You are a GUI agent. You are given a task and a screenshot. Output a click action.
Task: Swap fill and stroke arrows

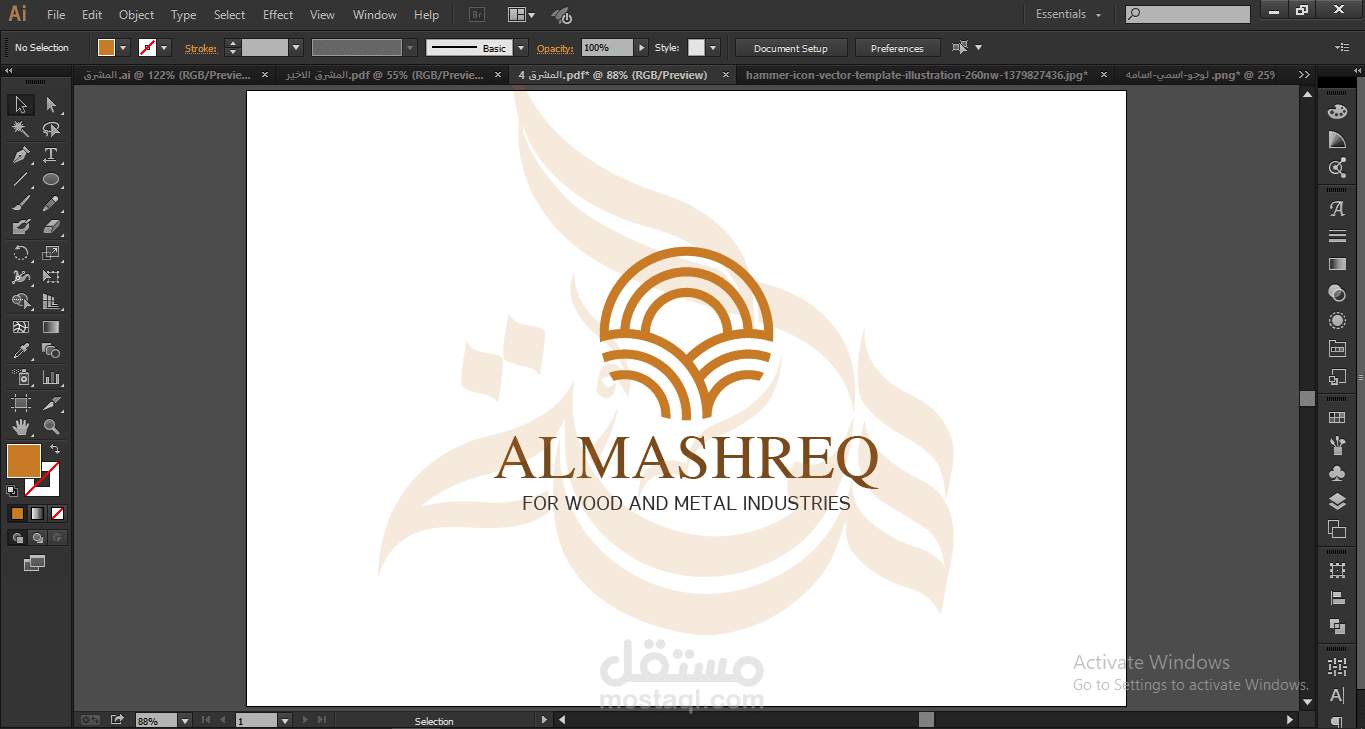(55, 449)
